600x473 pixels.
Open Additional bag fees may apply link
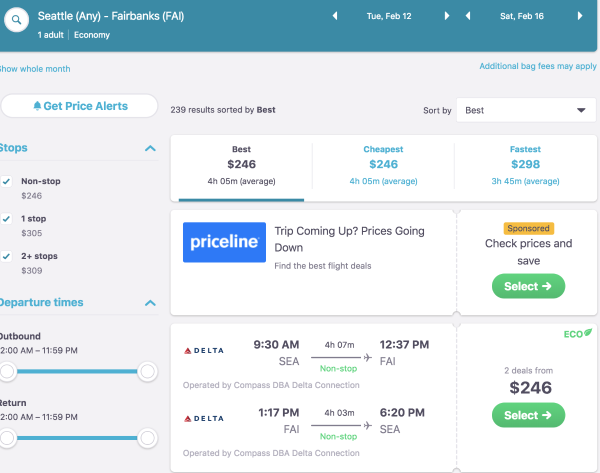pos(538,66)
